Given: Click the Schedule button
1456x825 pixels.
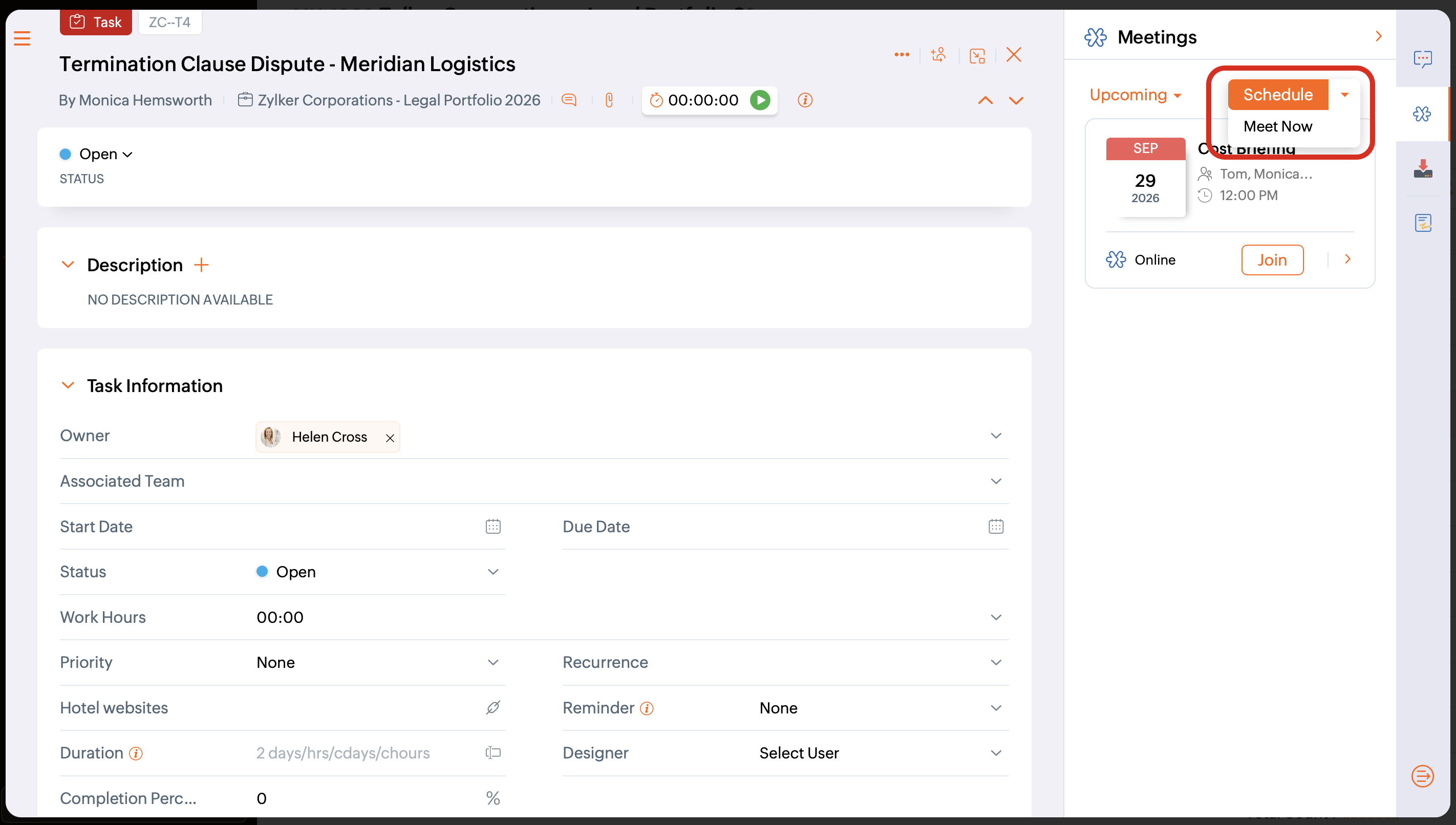Looking at the screenshot, I should pyautogui.click(x=1277, y=95).
